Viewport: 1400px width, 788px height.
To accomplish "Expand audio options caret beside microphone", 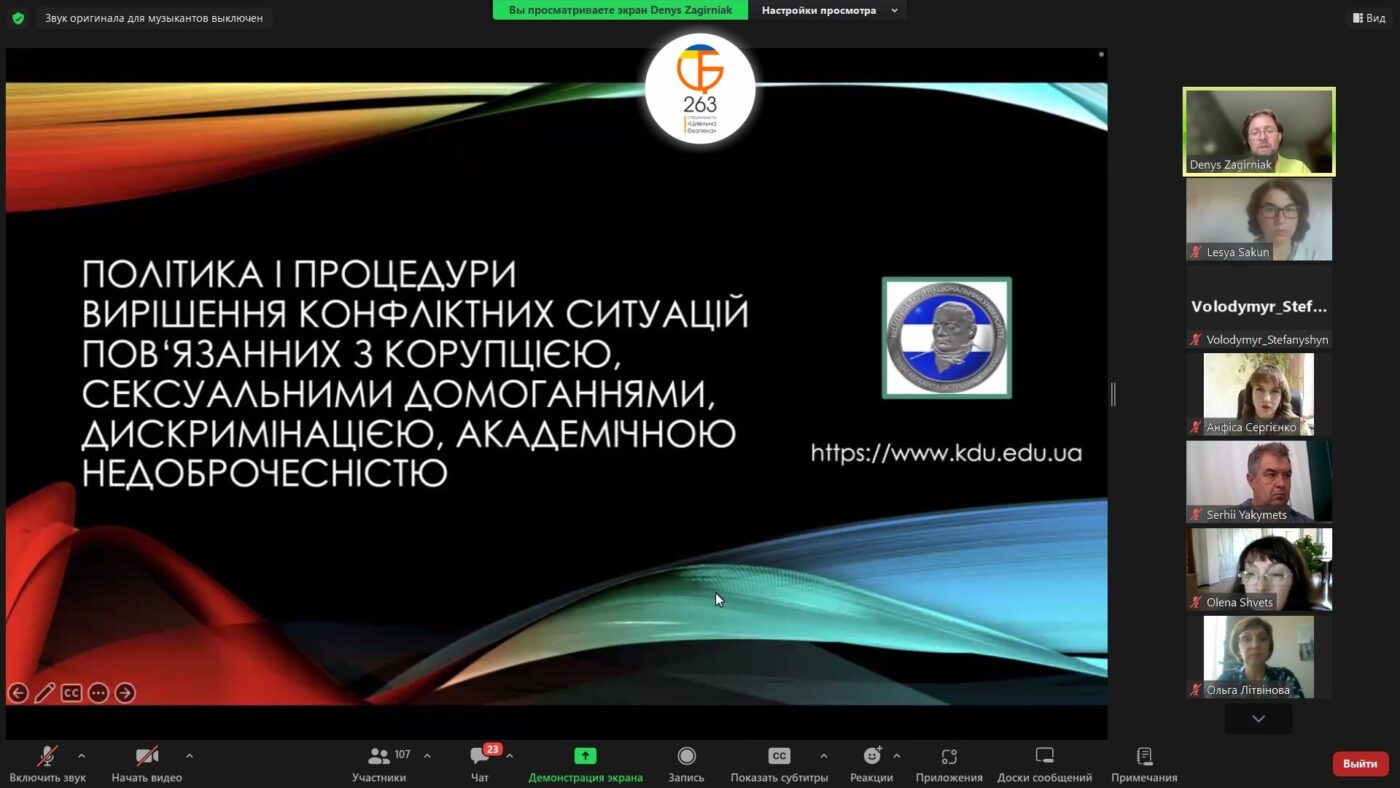I will pos(82,756).
